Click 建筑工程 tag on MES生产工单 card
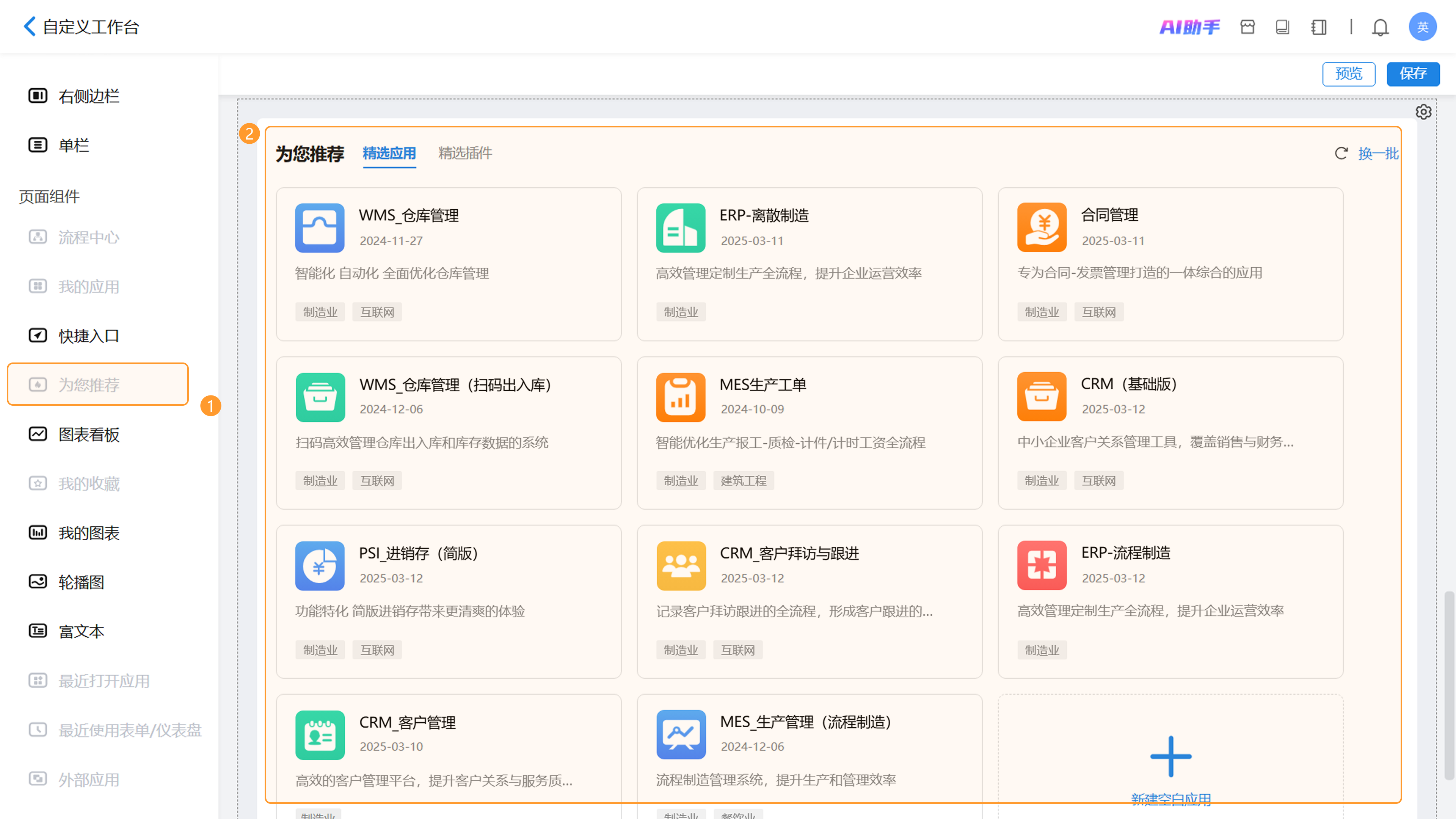This screenshot has height=819, width=1456. point(743,481)
